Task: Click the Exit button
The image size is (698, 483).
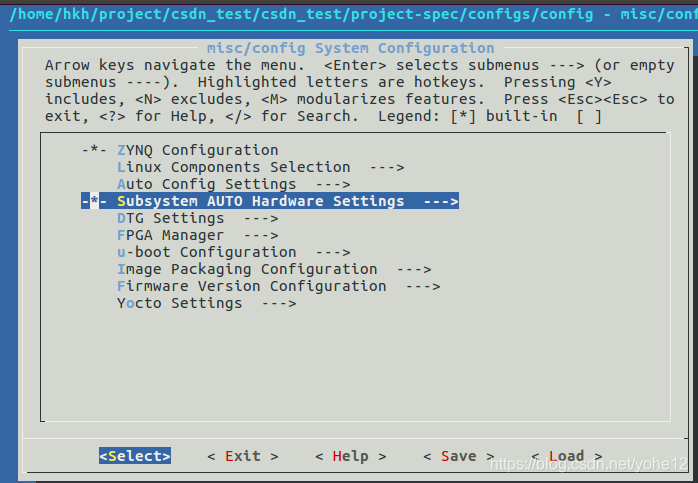Action: (243, 456)
